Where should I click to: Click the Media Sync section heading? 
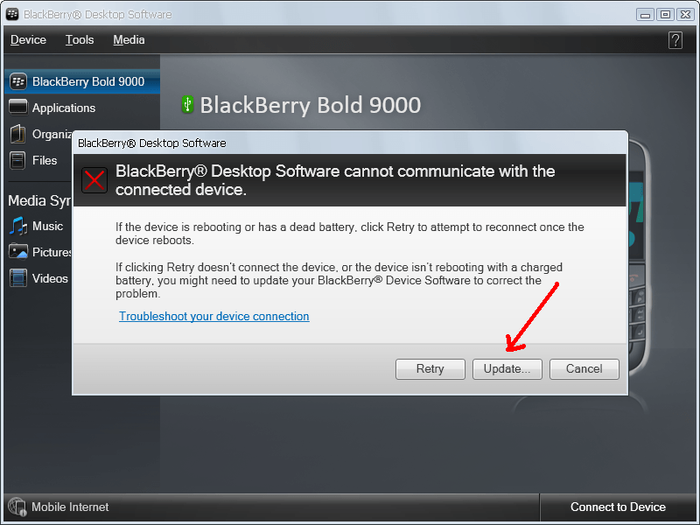click(39, 201)
